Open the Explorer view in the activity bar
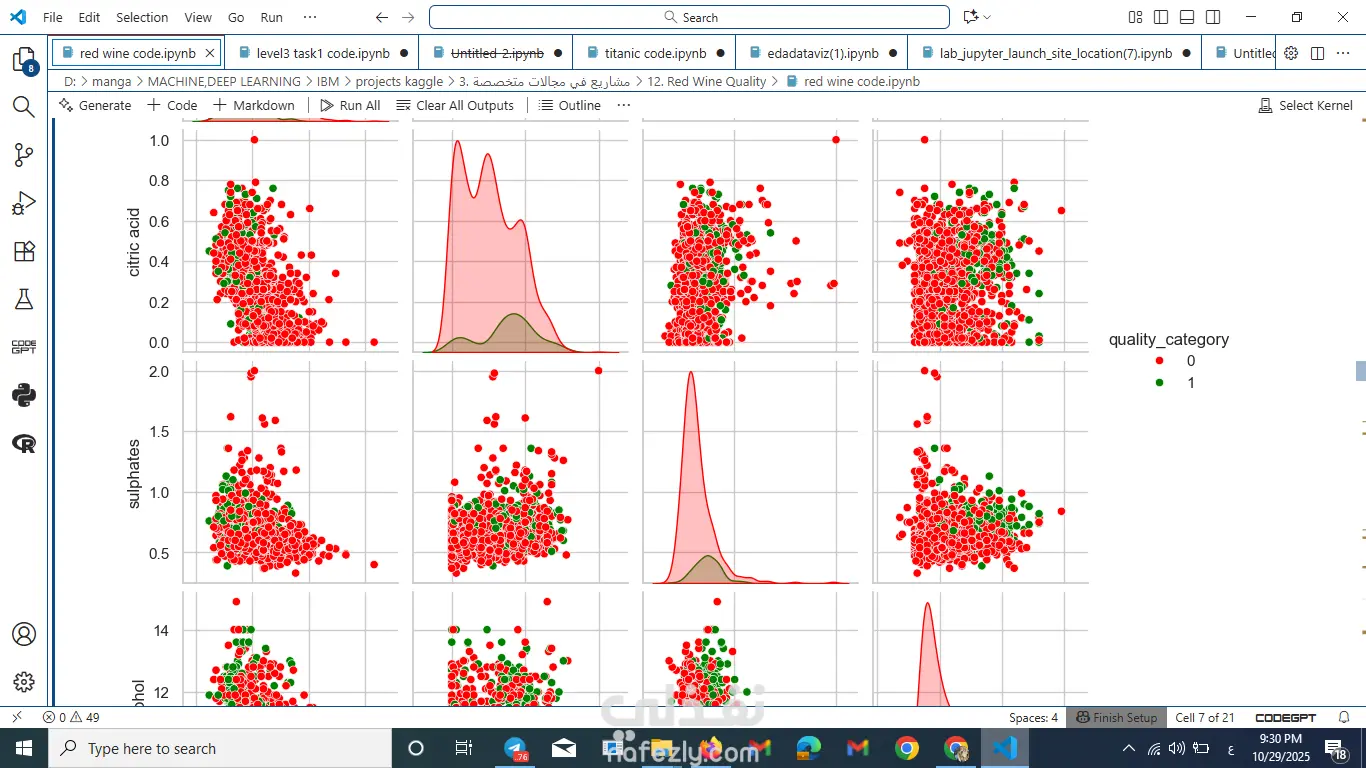The height and width of the screenshot is (768, 1366). (24, 60)
